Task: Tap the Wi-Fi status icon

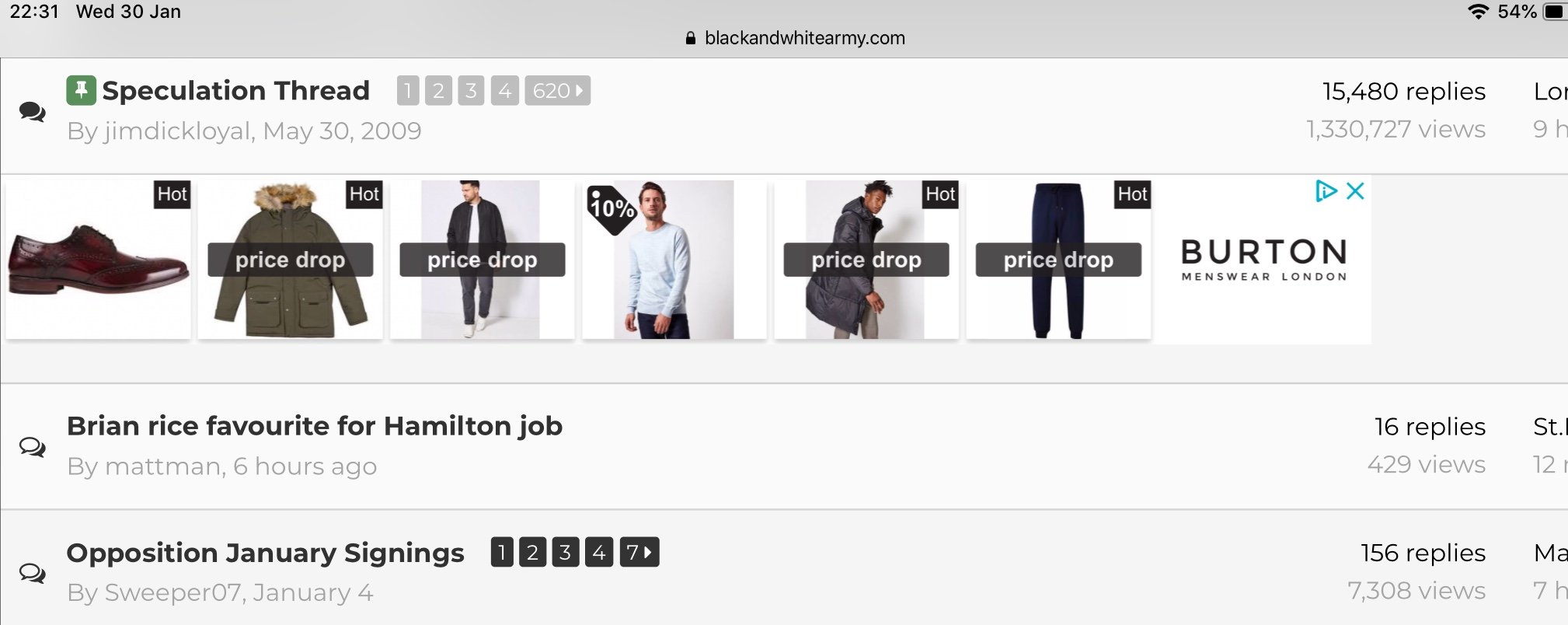Action: pyautogui.click(x=1477, y=12)
